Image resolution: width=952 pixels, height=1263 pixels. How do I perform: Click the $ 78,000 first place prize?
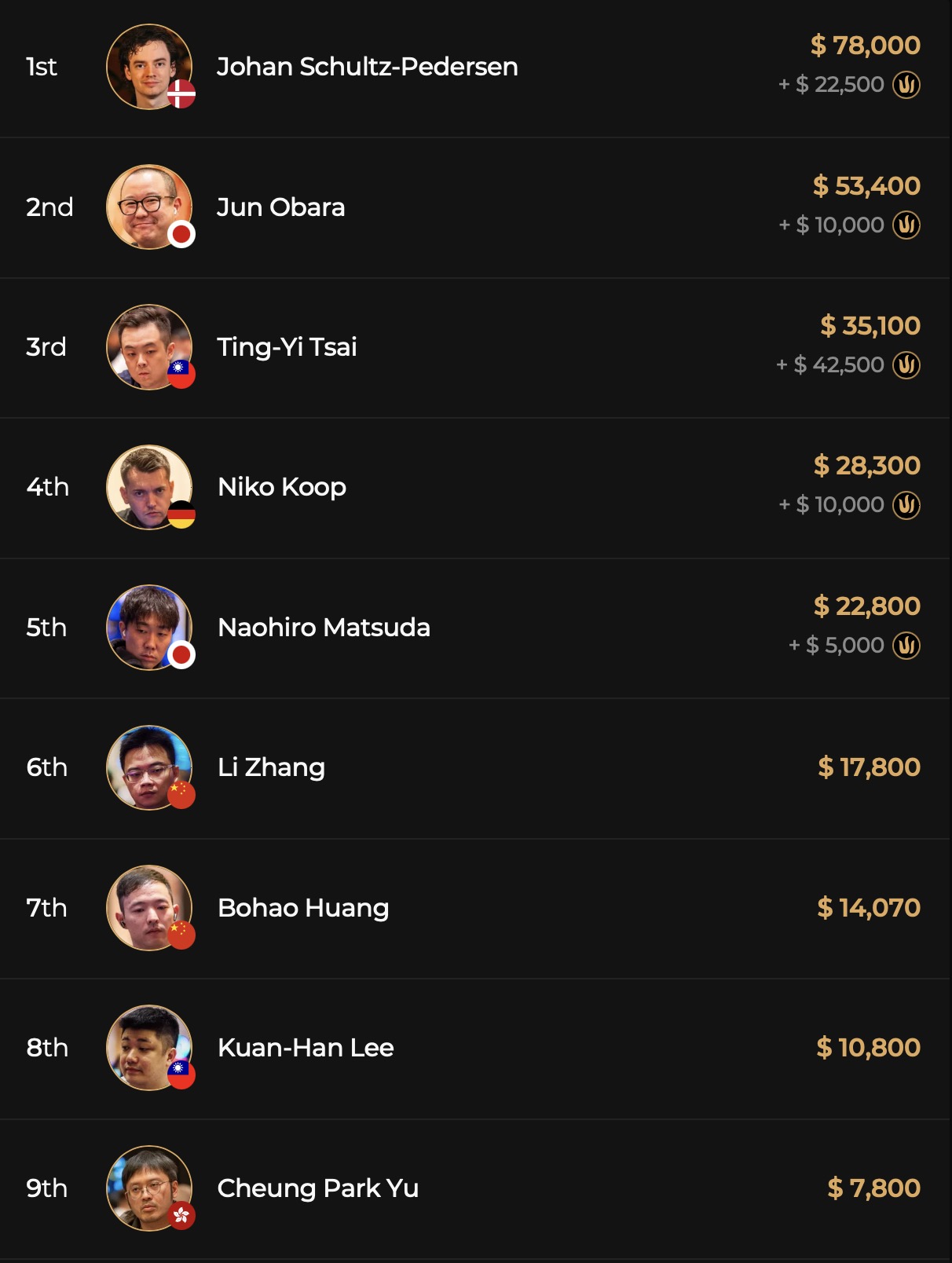point(865,46)
